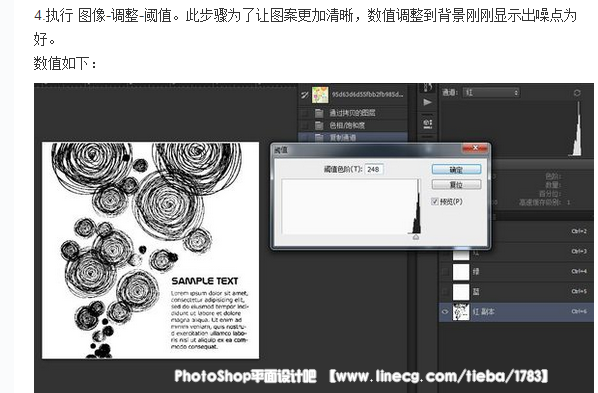The height and width of the screenshot is (393, 598).
Task: Click the history panel icon atop side strip
Action: click(x=428, y=87)
